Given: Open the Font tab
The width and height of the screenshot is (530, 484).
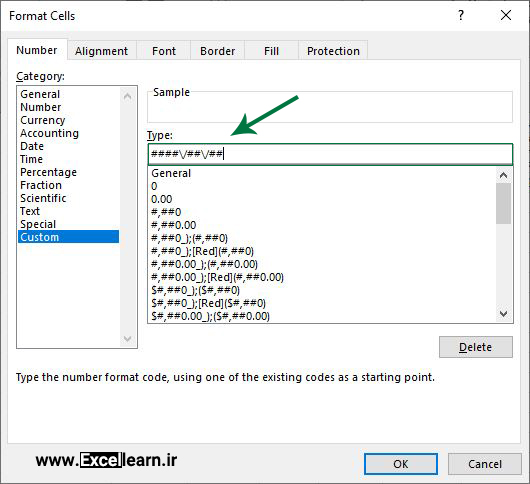Looking at the screenshot, I should [x=164, y=51].
